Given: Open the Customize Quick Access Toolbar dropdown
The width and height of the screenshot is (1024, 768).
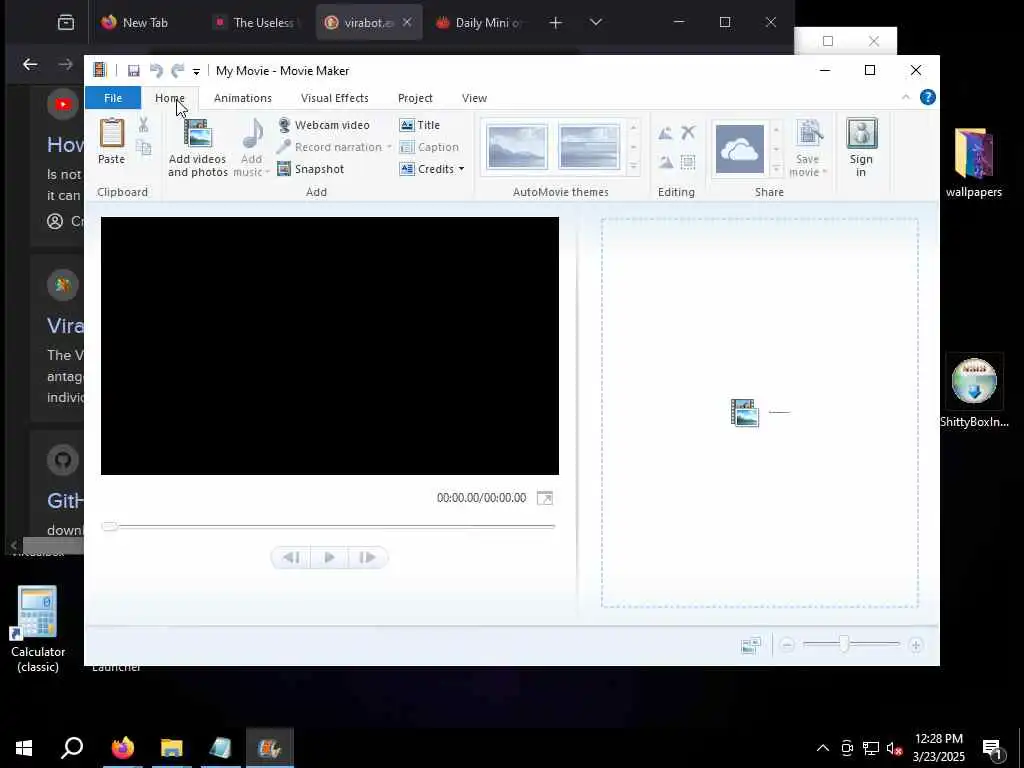Looking at the screenshot, I should tap(196, 72).
